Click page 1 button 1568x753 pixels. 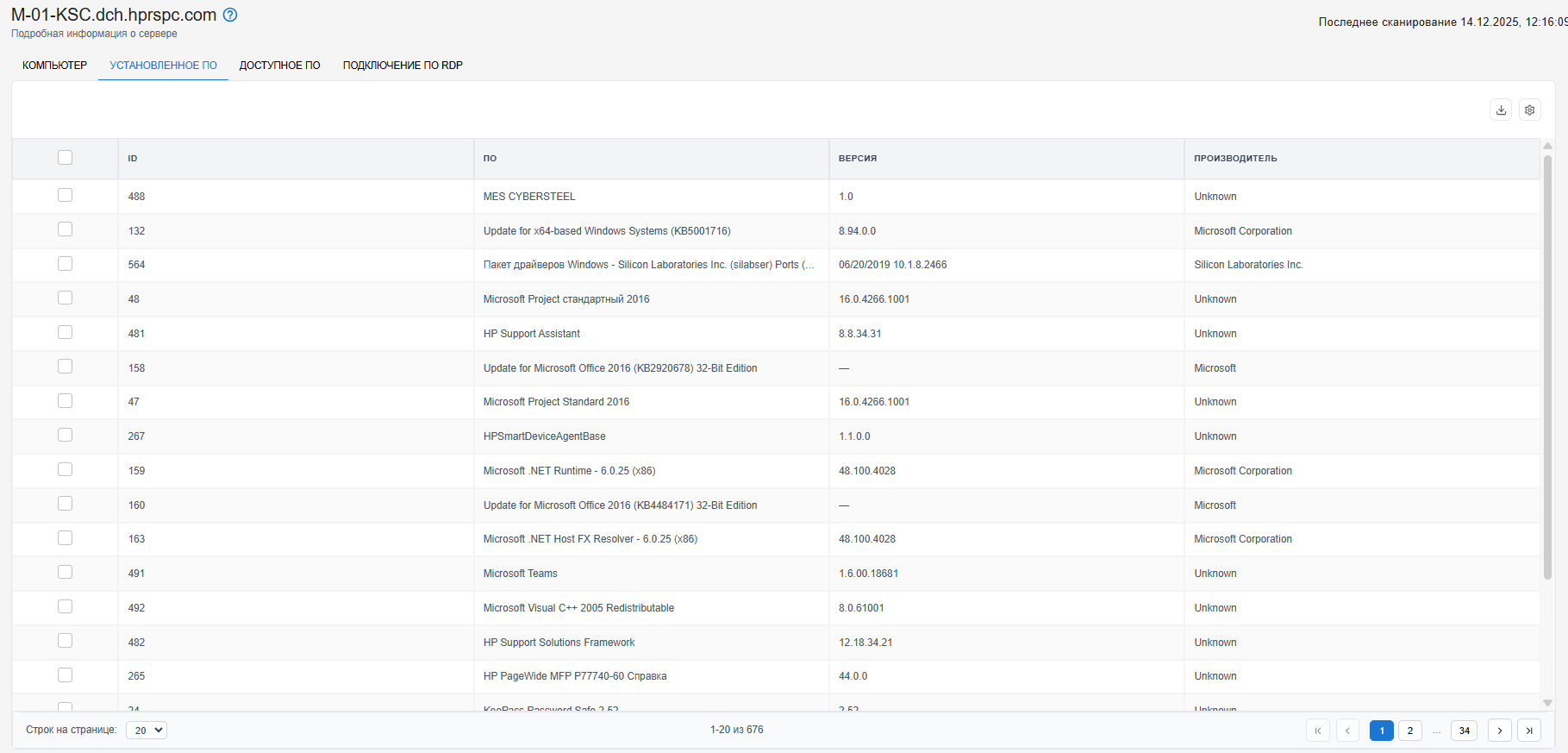[x=1381, y=731]
